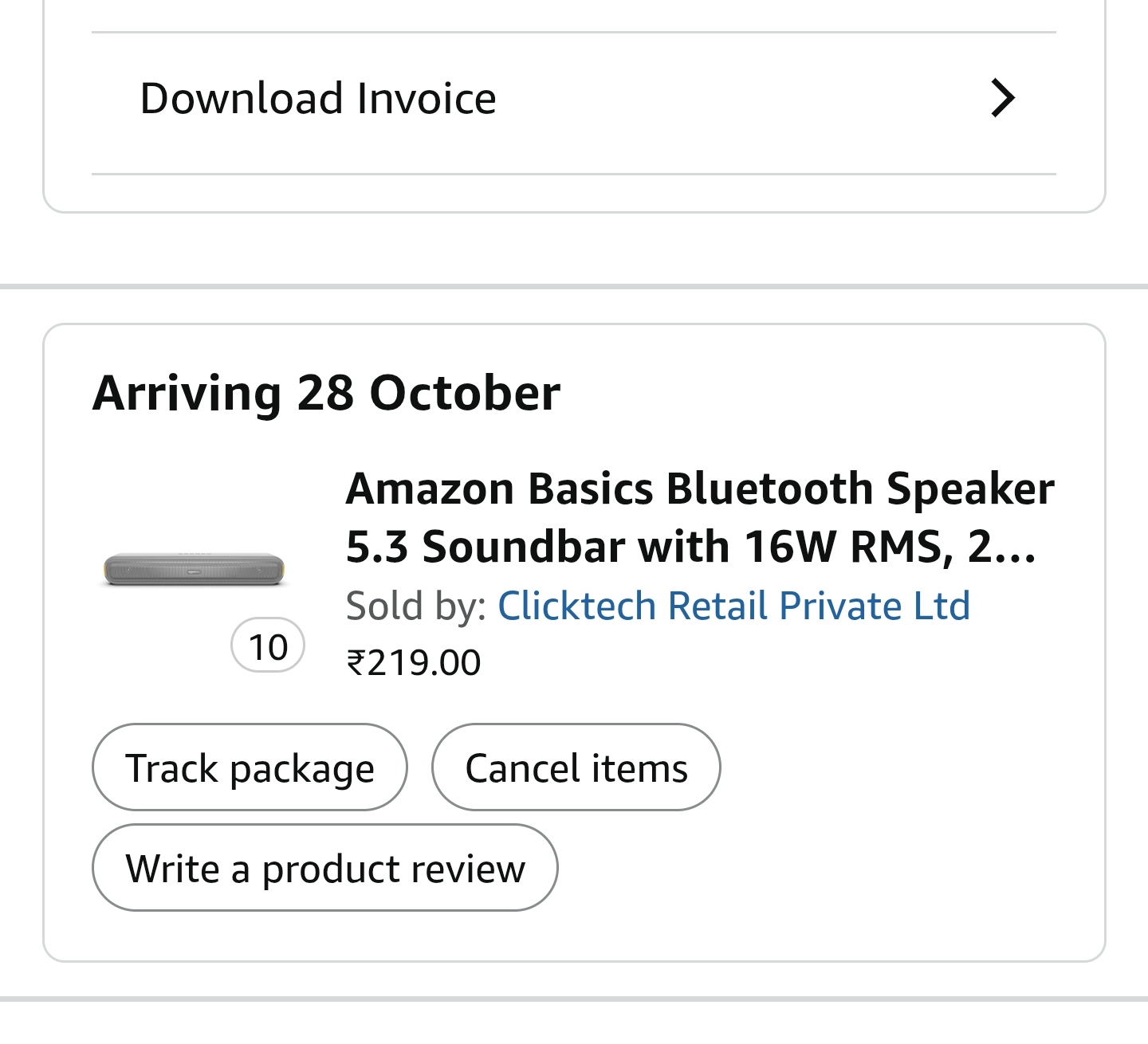The image size is (1148, 1044).
Task: Visit seller Clicktech Retail Private Ltd
Action: (733, 606)
